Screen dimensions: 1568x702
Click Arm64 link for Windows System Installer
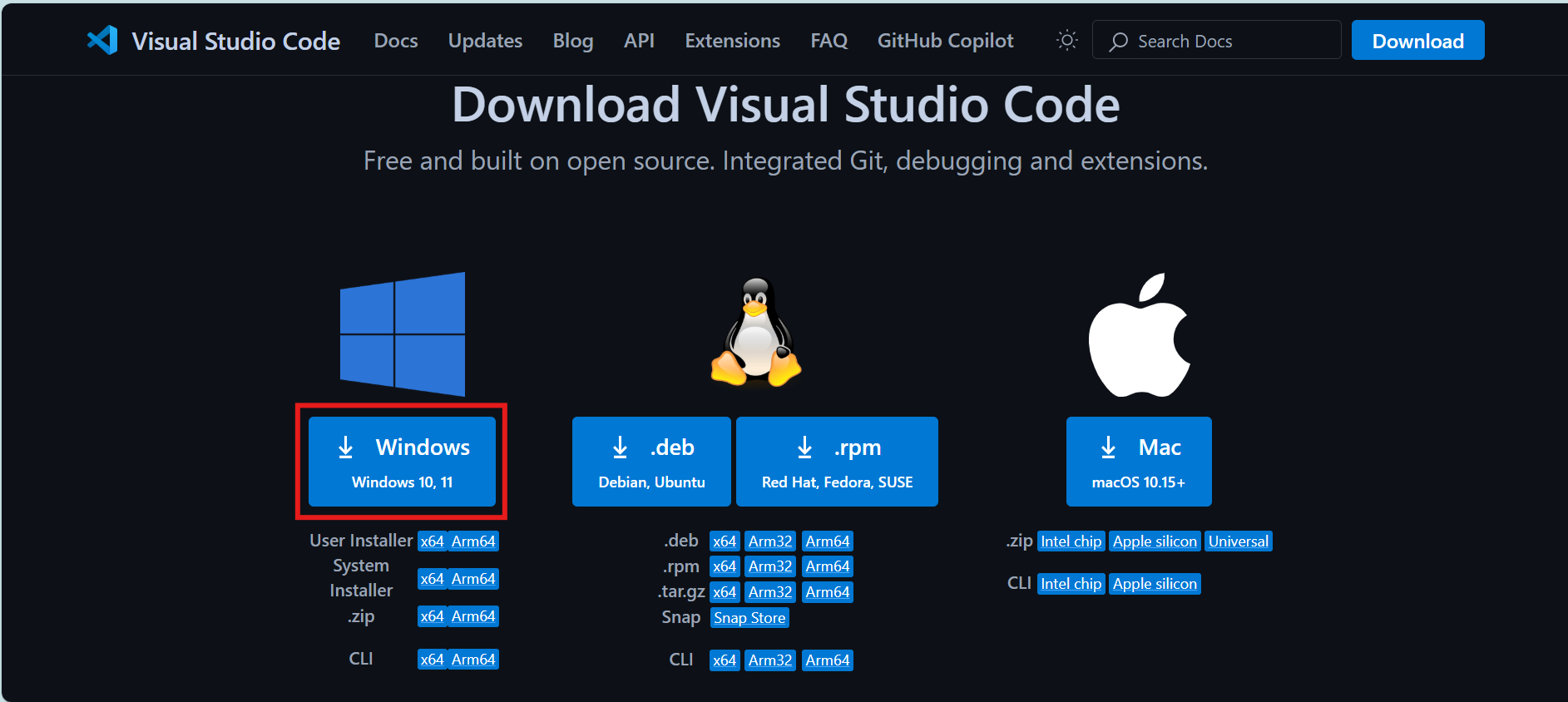click(x=473, y=579)
